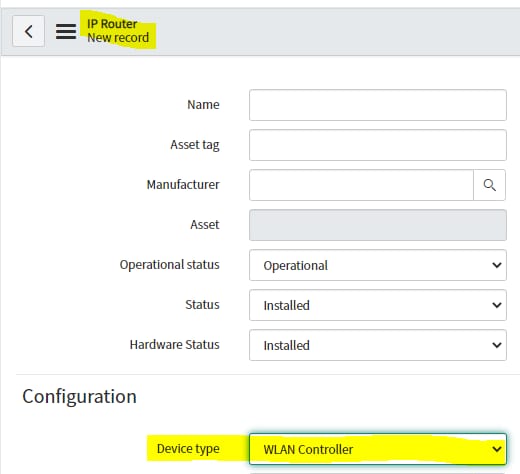520x474 pixels.
Task: Open the Operational status dropdown
Action: click(x=378, y=265)
